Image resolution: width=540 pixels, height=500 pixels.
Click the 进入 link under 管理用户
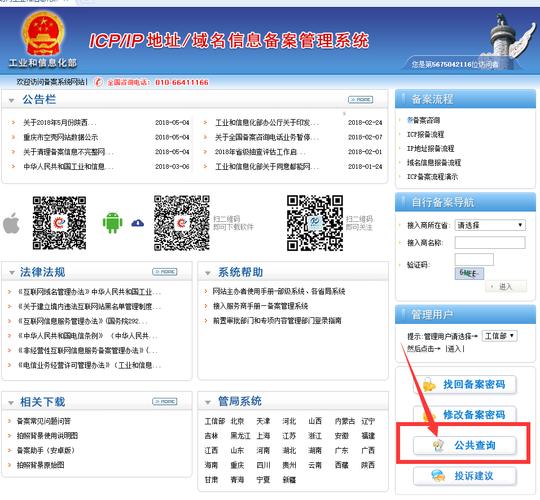click(x=455, y=349)
